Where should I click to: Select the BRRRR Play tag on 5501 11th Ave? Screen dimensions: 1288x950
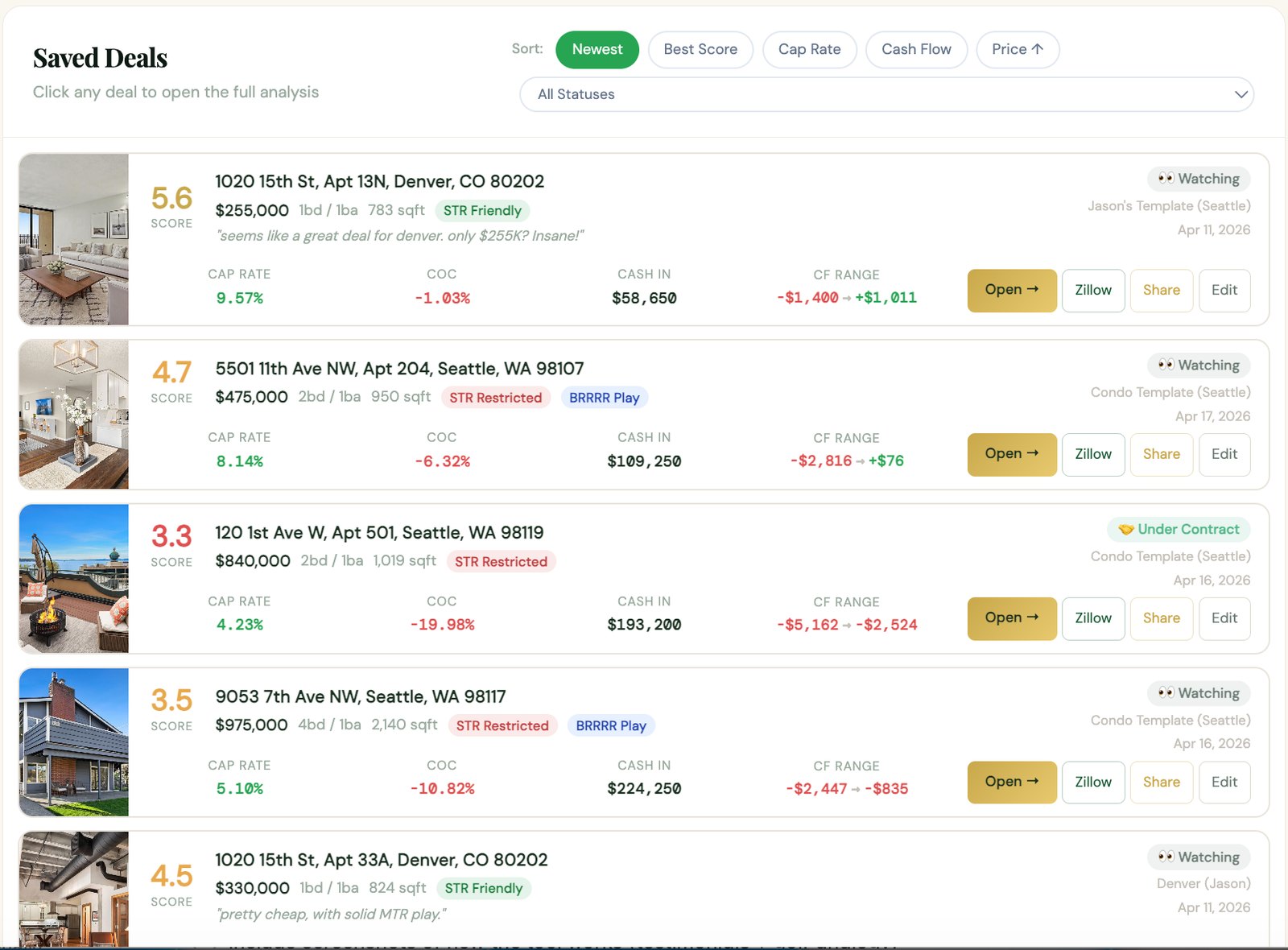coord(605,397)
